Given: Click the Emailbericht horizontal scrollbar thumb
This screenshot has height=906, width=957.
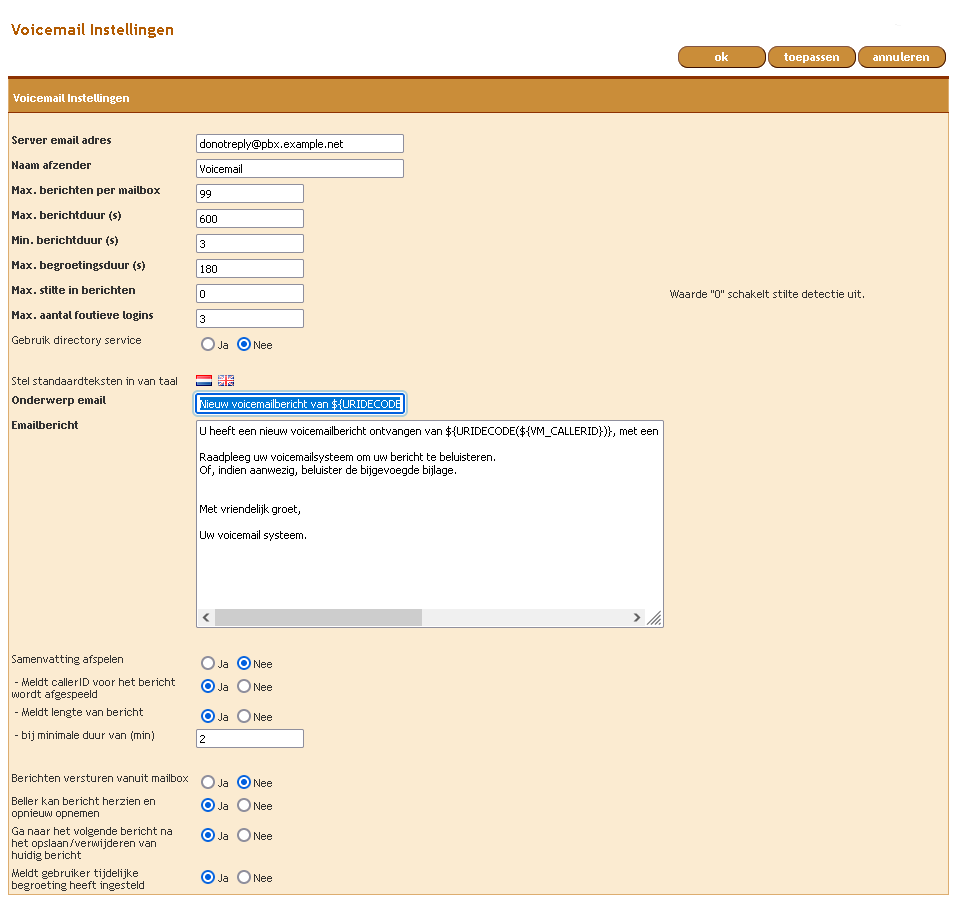Looking at the screenshot, I should [x=318, y=618].
